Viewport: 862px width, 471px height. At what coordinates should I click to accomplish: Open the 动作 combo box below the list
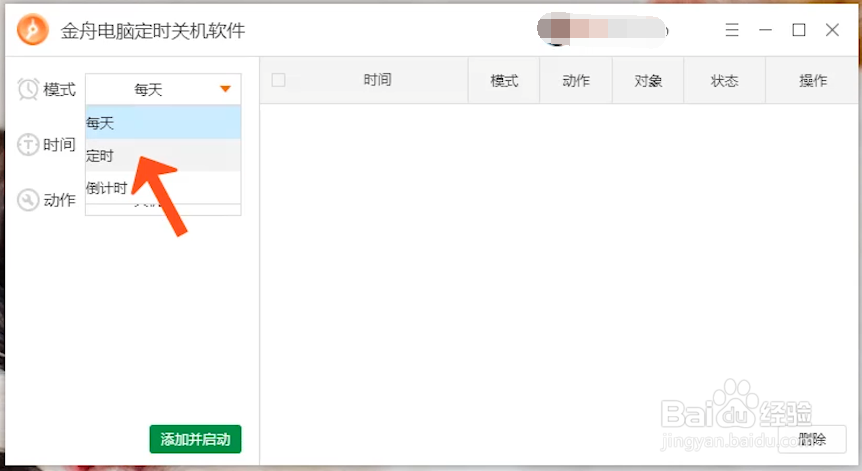[163, 210]
